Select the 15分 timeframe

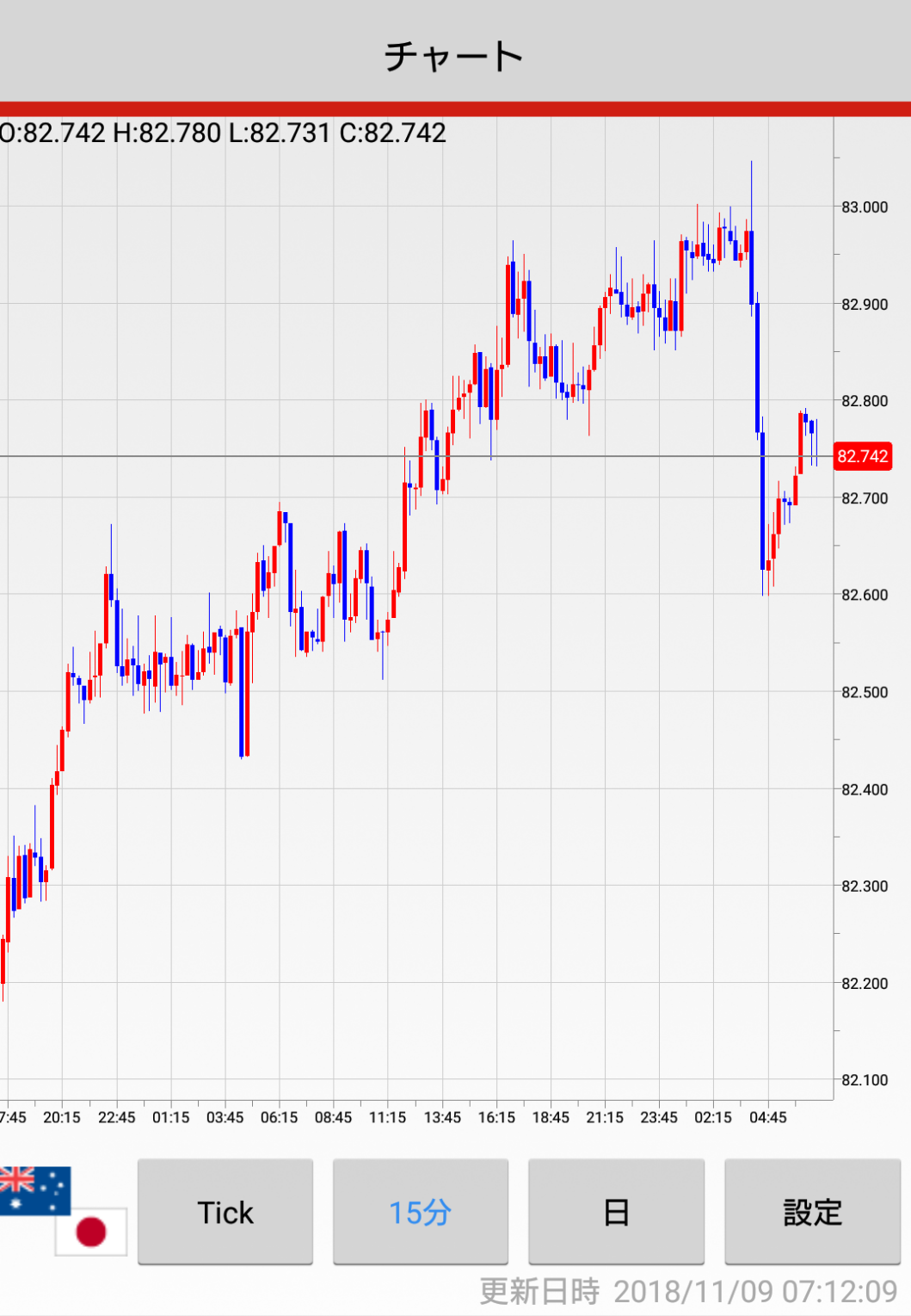[421, 1212]
